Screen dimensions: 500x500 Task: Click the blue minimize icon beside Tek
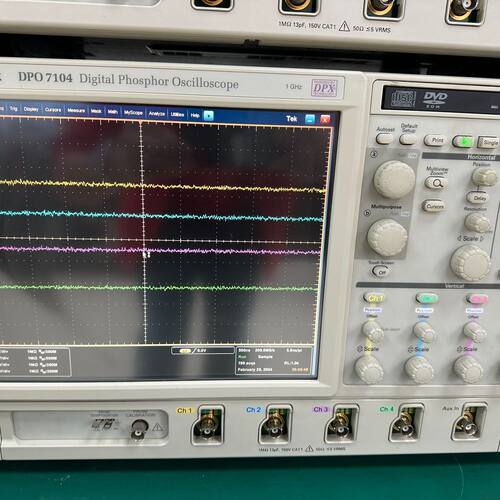pyautogui.click(x=310, y=119)
